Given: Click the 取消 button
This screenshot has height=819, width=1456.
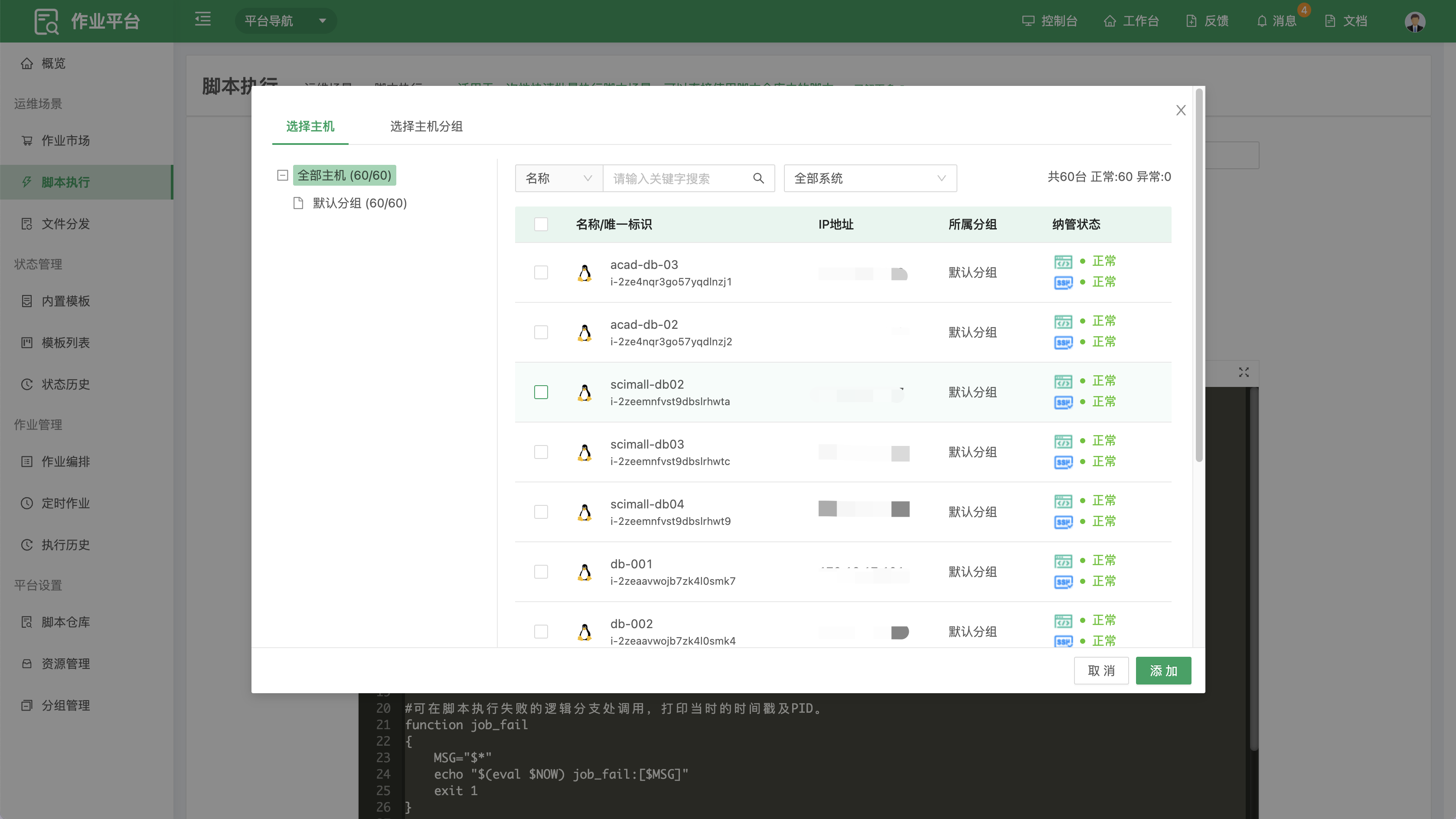Looking at the screenshot, I should pos(1101,671).
